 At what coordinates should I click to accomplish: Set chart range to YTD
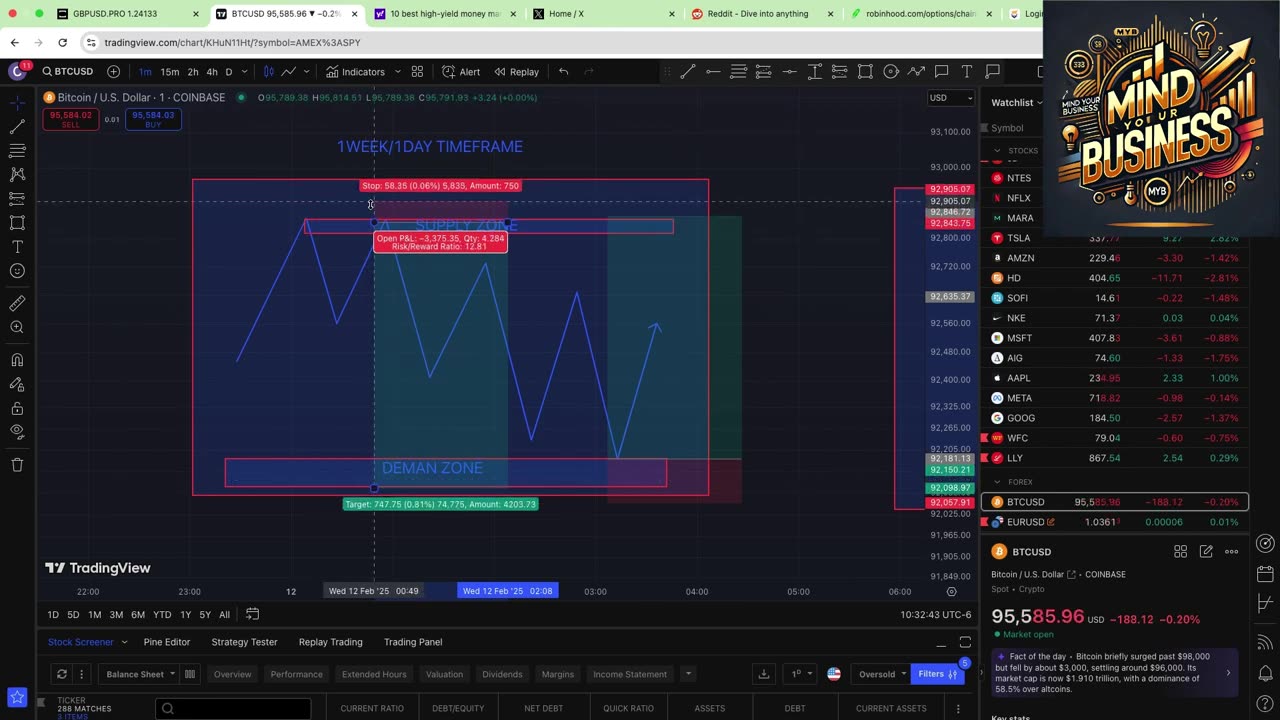coord(162,615)
